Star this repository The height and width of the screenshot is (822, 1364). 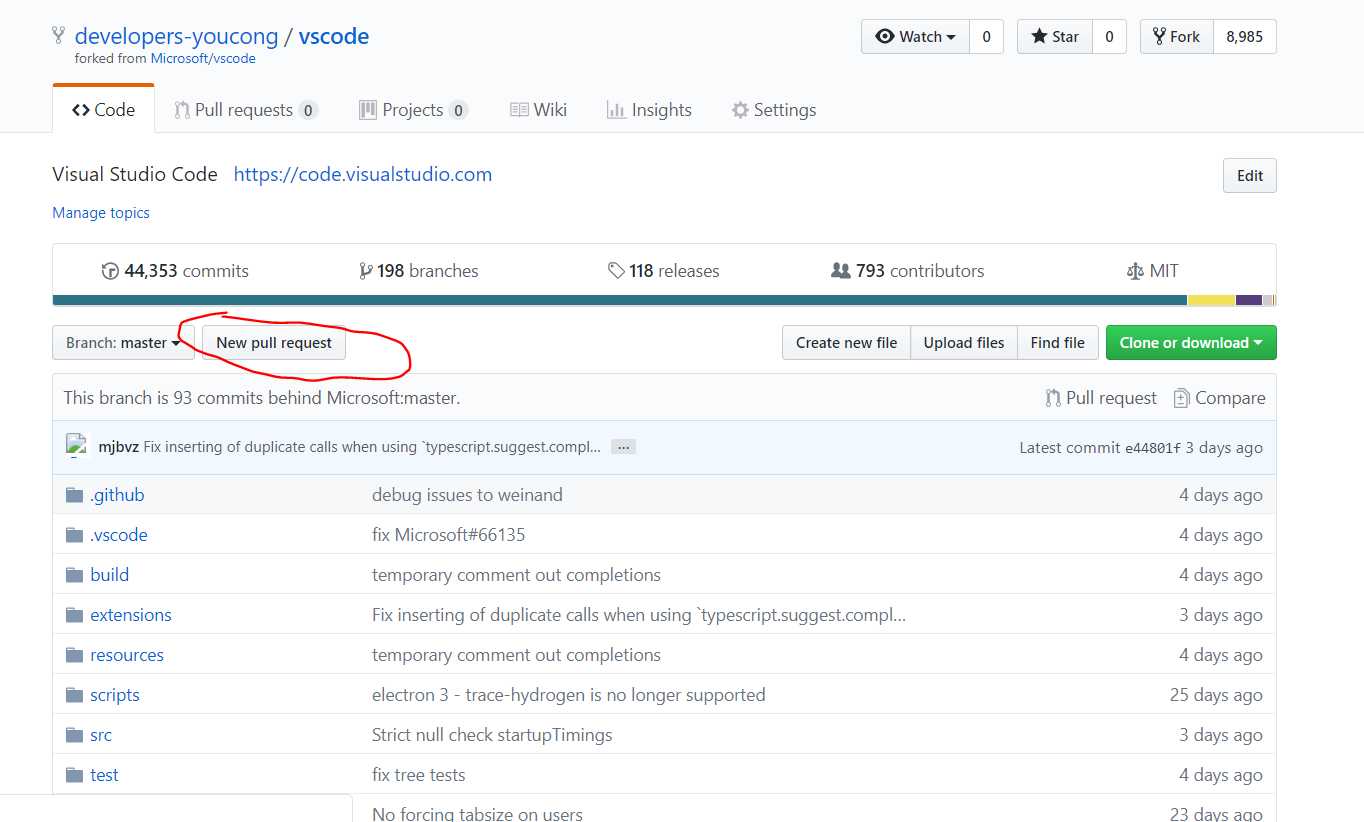pyautogui.click(x=1055, y=37)
